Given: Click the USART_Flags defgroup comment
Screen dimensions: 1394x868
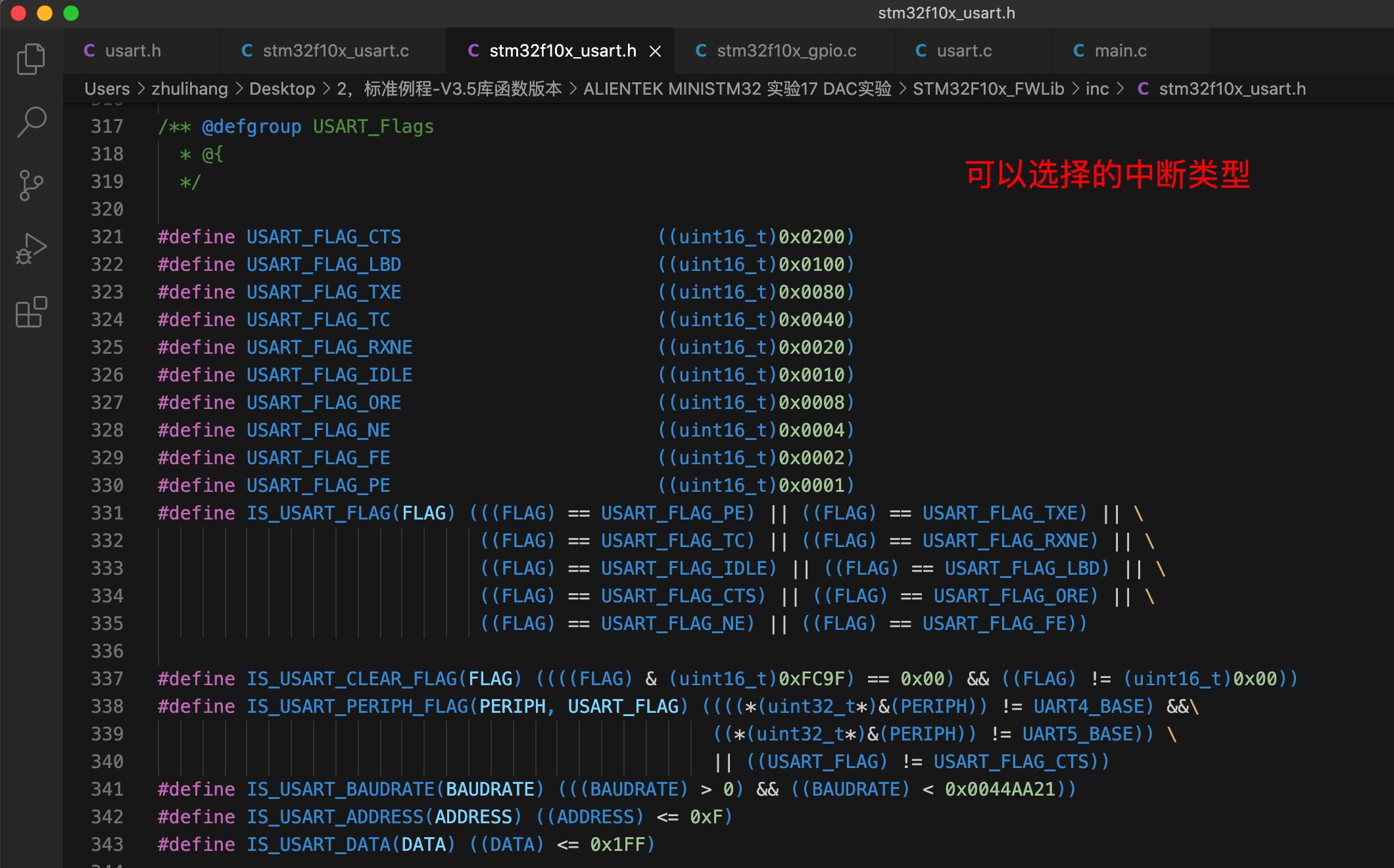Looking at the screenshot, I should 373,126.
